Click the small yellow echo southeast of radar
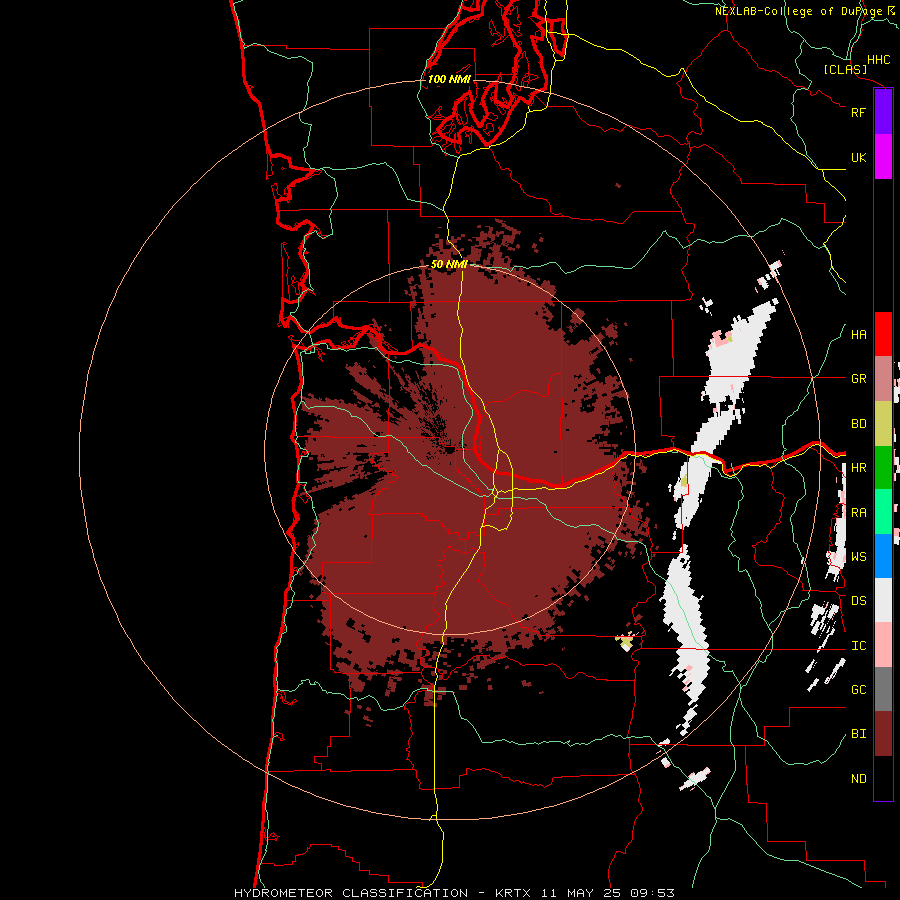This screenshot has height=900, width=900. [x=625, y=641]
